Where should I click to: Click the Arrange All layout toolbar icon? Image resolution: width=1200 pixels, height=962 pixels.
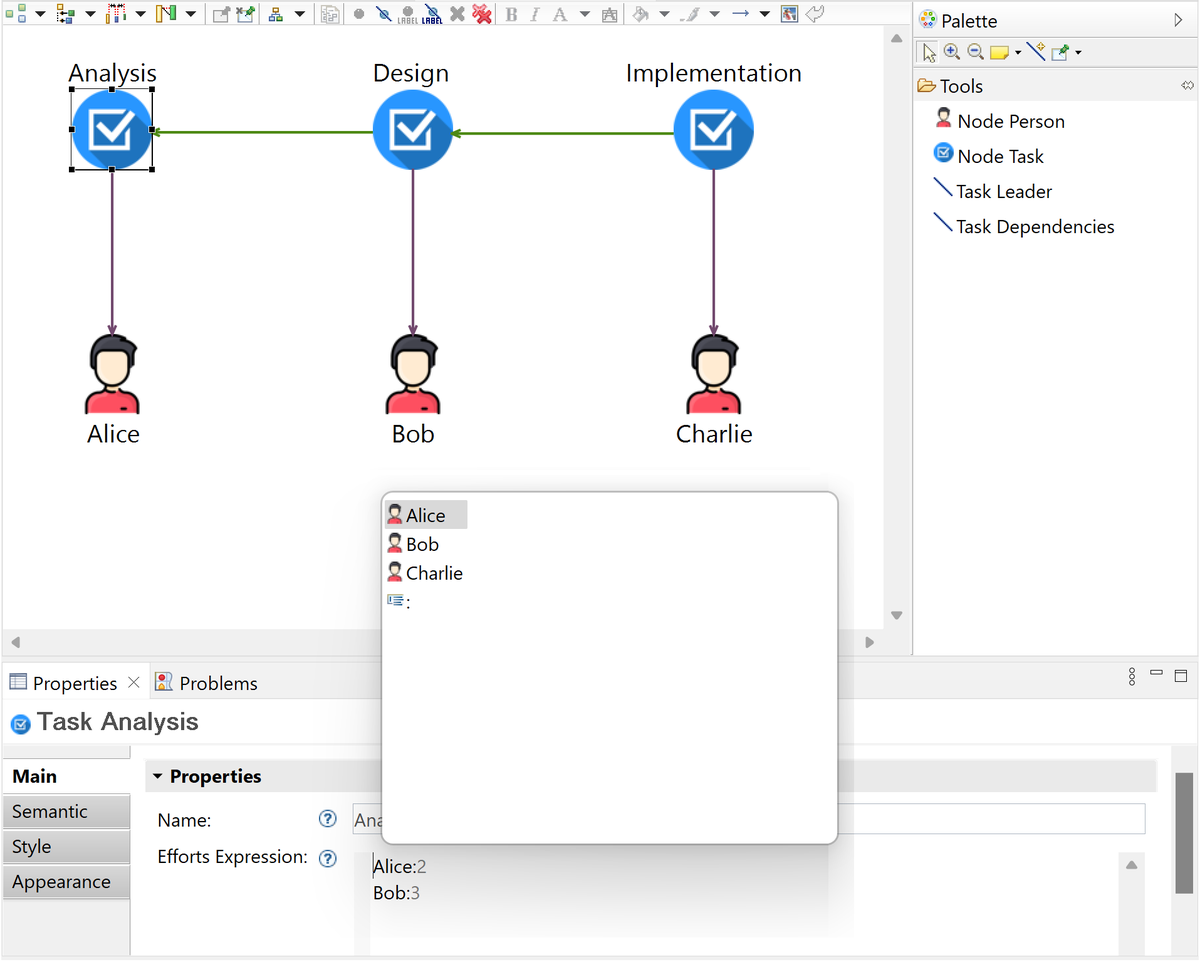tap(65, 14)
